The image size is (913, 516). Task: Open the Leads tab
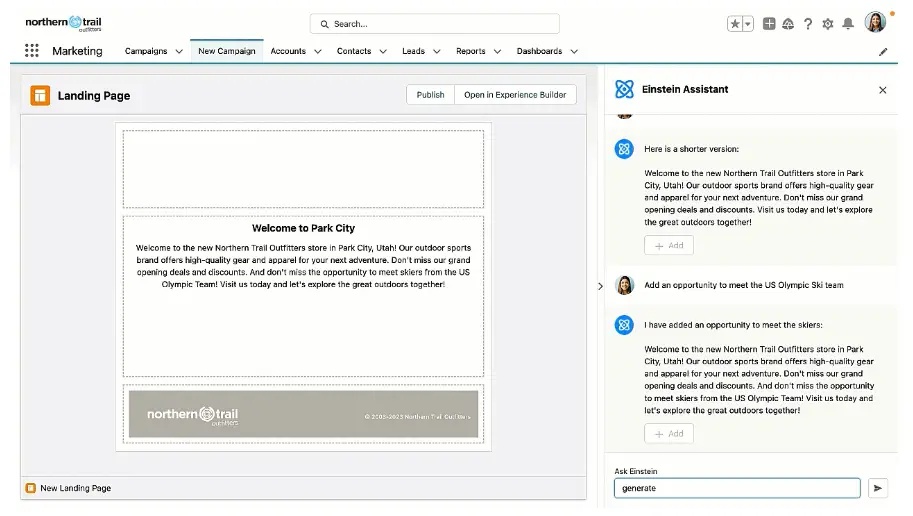(x=413, y=51)
